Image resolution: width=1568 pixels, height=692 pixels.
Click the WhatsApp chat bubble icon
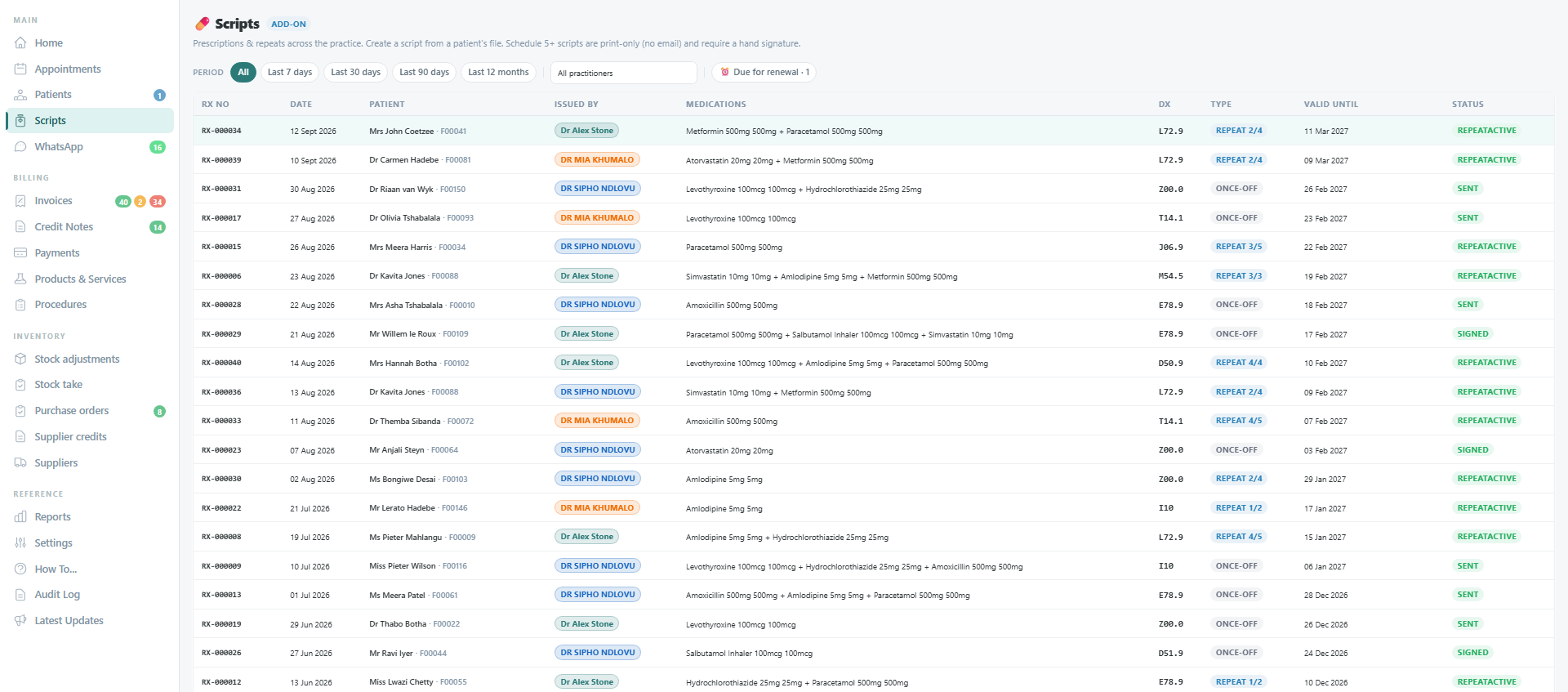tap(20, 147)
